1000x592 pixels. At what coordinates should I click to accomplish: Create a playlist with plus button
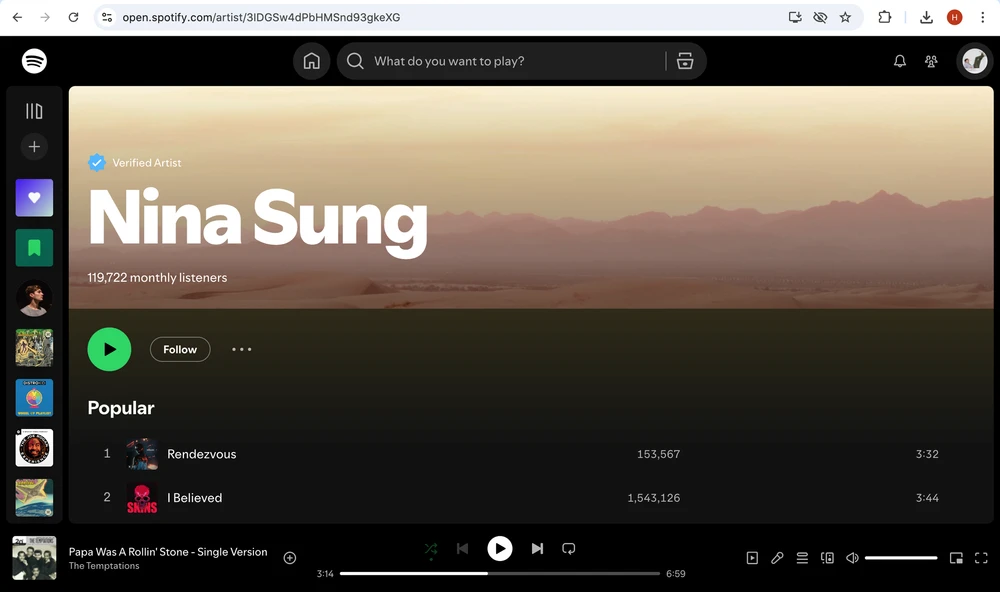34,147
